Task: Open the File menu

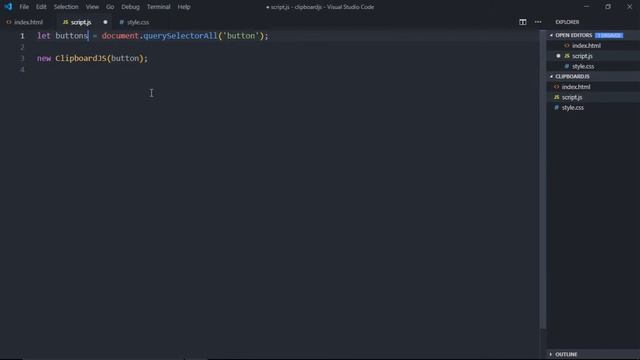Action: tap(24, 7)
